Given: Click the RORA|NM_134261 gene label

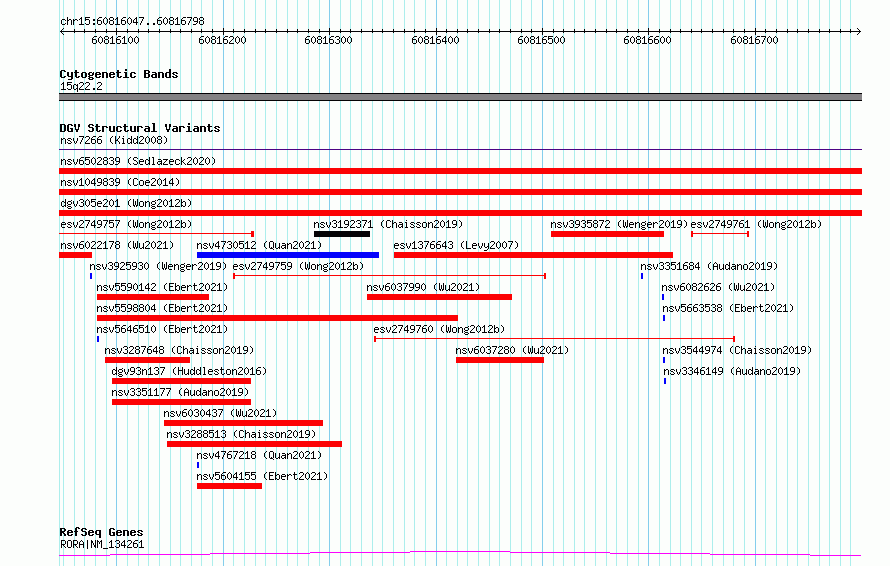Looking at the screenshot, I should pyautogui.click(x=102, y=544).
